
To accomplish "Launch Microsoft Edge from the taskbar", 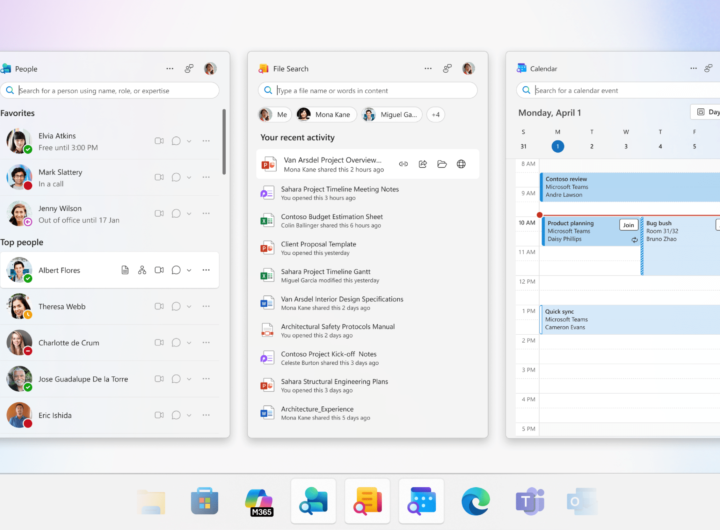I will [x=475, y=501].
